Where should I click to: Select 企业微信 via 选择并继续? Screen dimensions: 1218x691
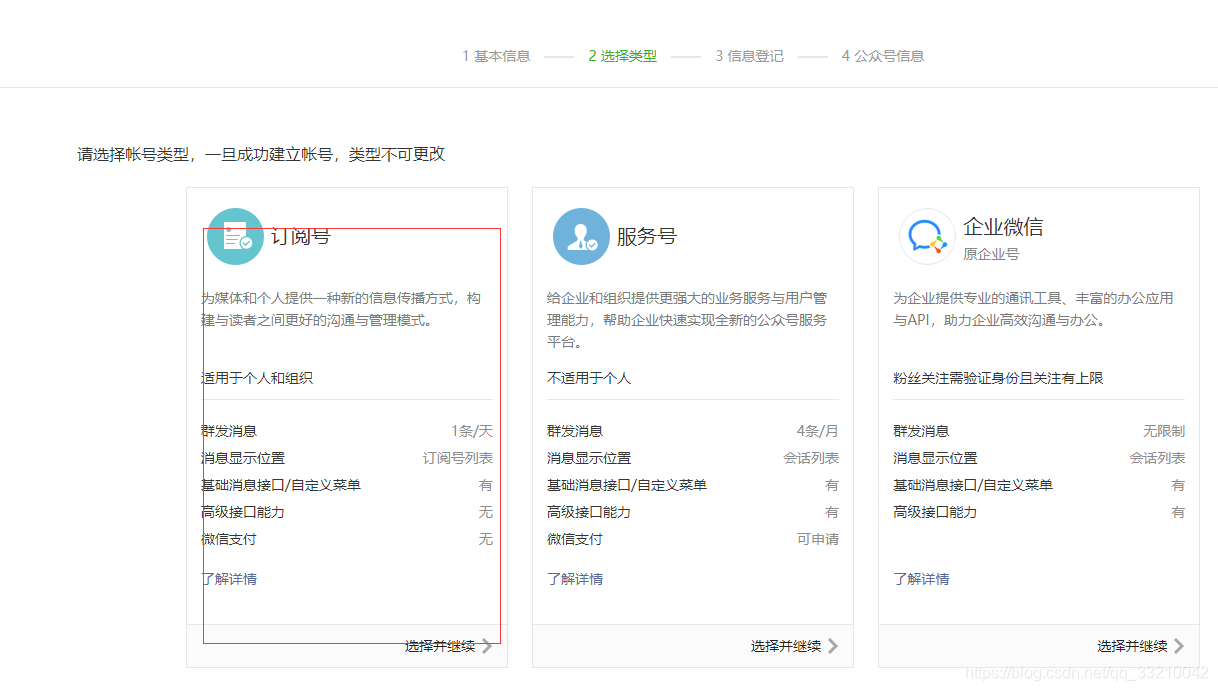pyautogui.click(x=1132, y=646)
